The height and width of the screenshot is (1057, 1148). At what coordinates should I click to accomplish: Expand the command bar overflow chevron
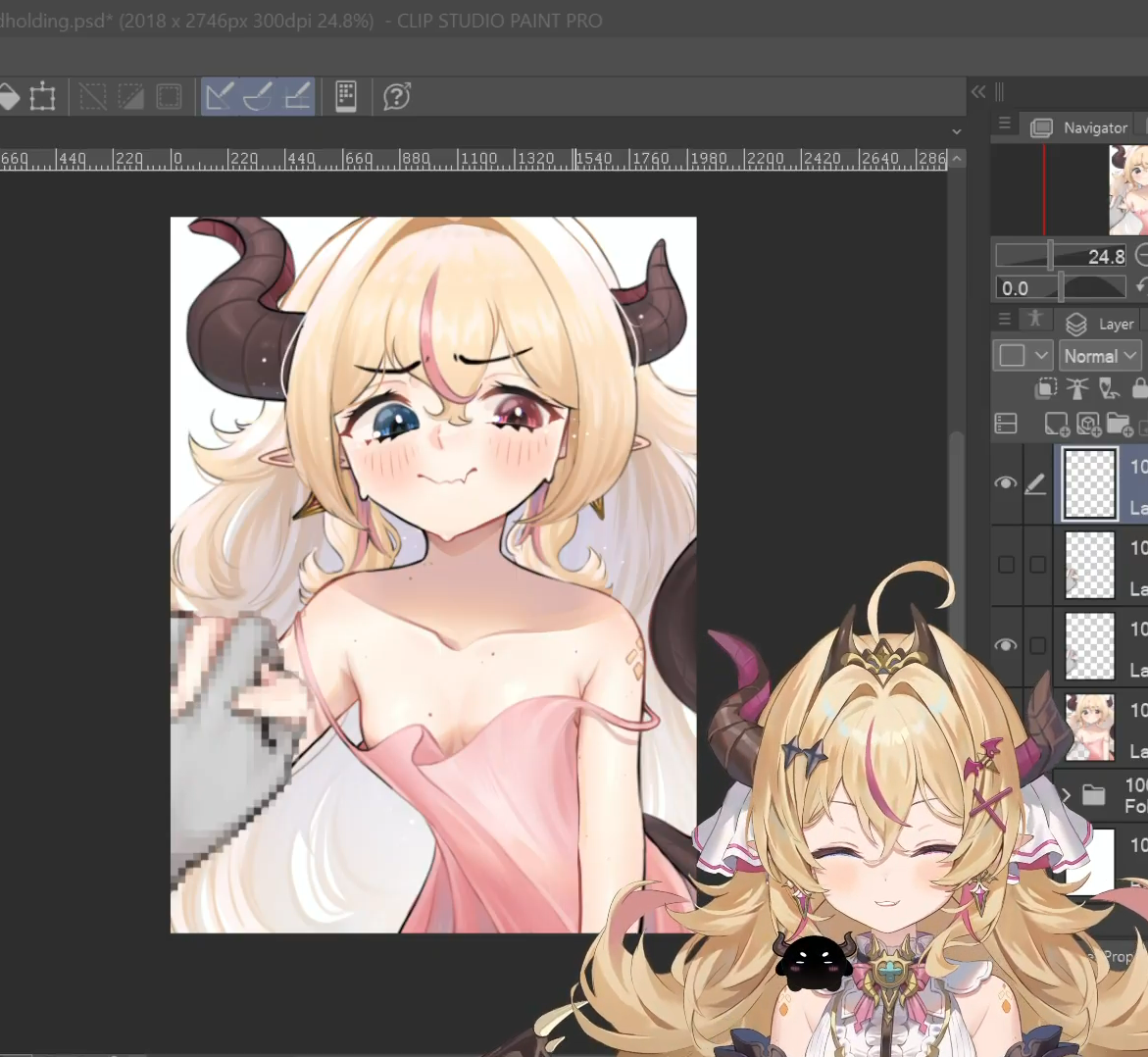pos(956,131)
